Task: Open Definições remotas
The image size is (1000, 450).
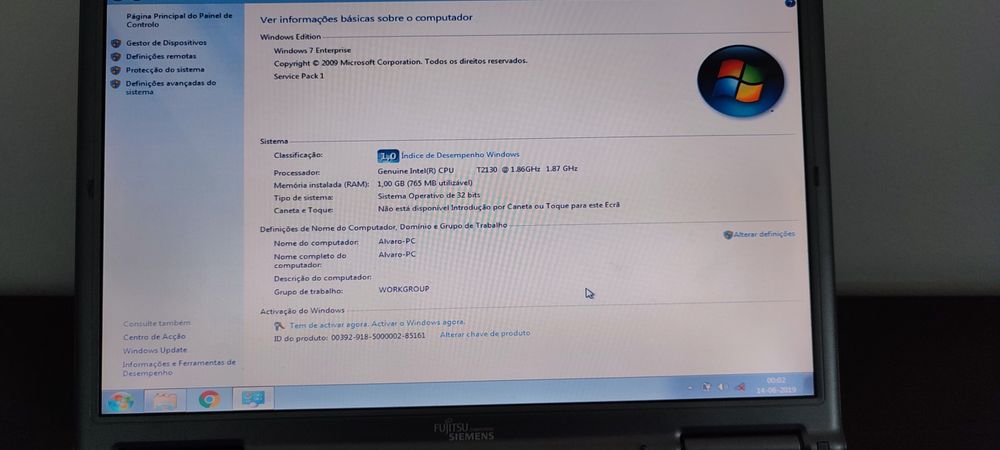Action: tap(161, 56)
